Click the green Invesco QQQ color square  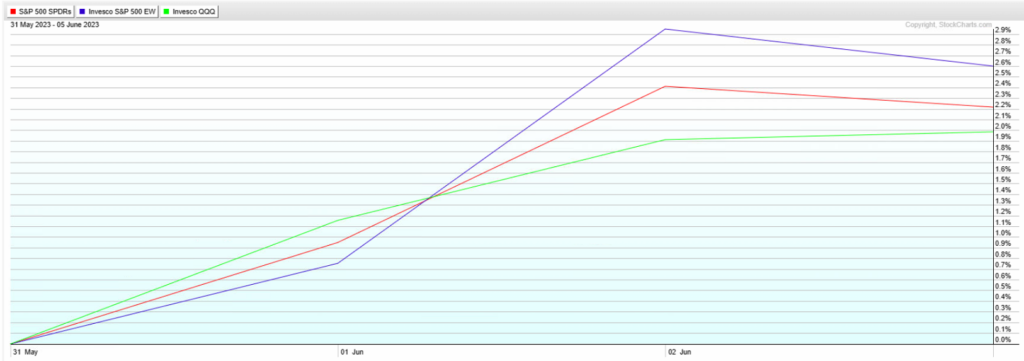click(167, 12)
